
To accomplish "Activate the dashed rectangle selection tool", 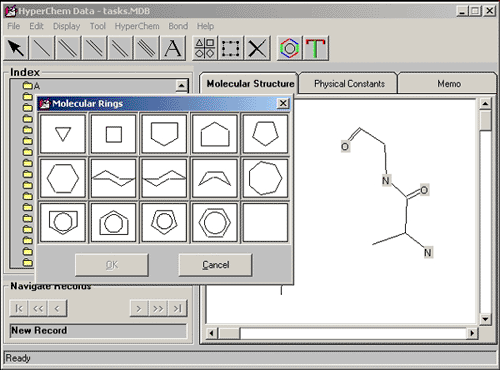I will 231,48.
